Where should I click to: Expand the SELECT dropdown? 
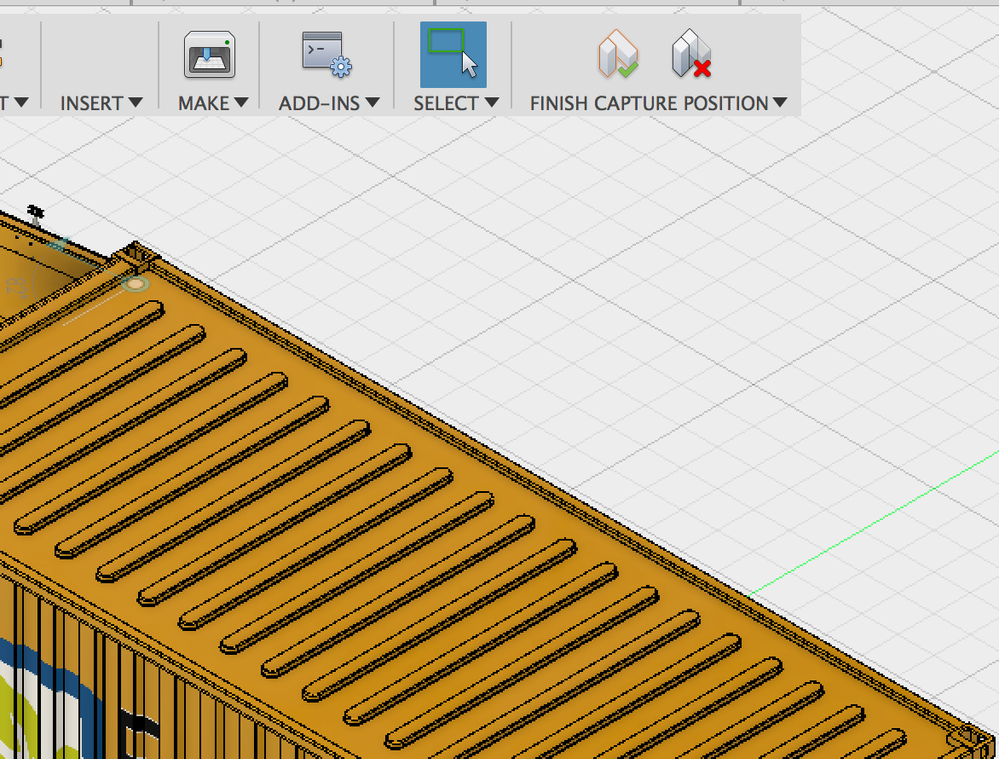click(456, 103)
